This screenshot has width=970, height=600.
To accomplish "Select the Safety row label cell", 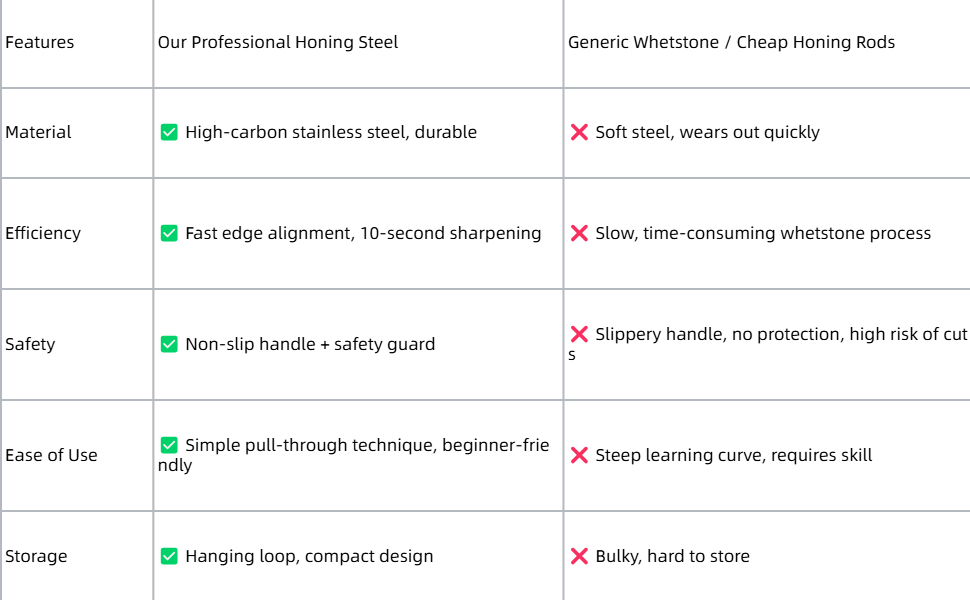I will click(x=77, y=344).
